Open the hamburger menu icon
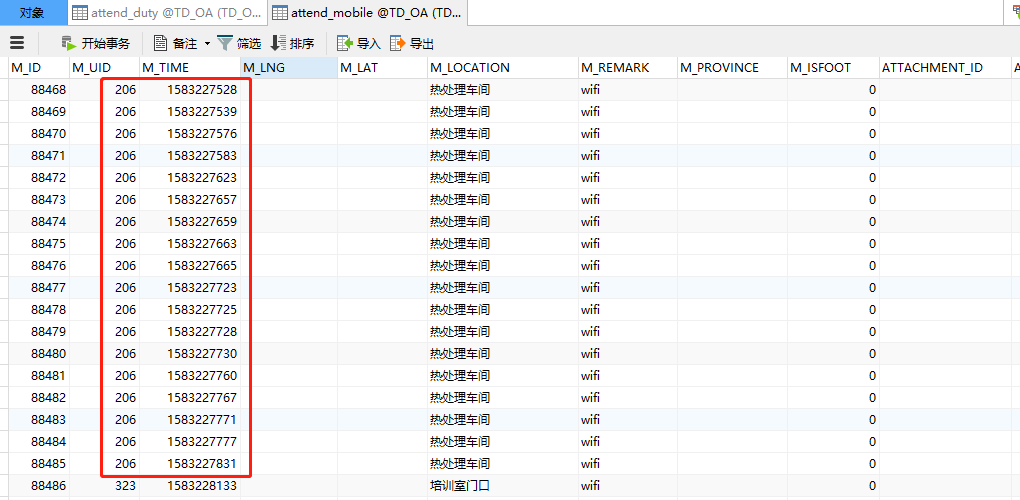The image size is (1020, 500). (x=17, y=43)
